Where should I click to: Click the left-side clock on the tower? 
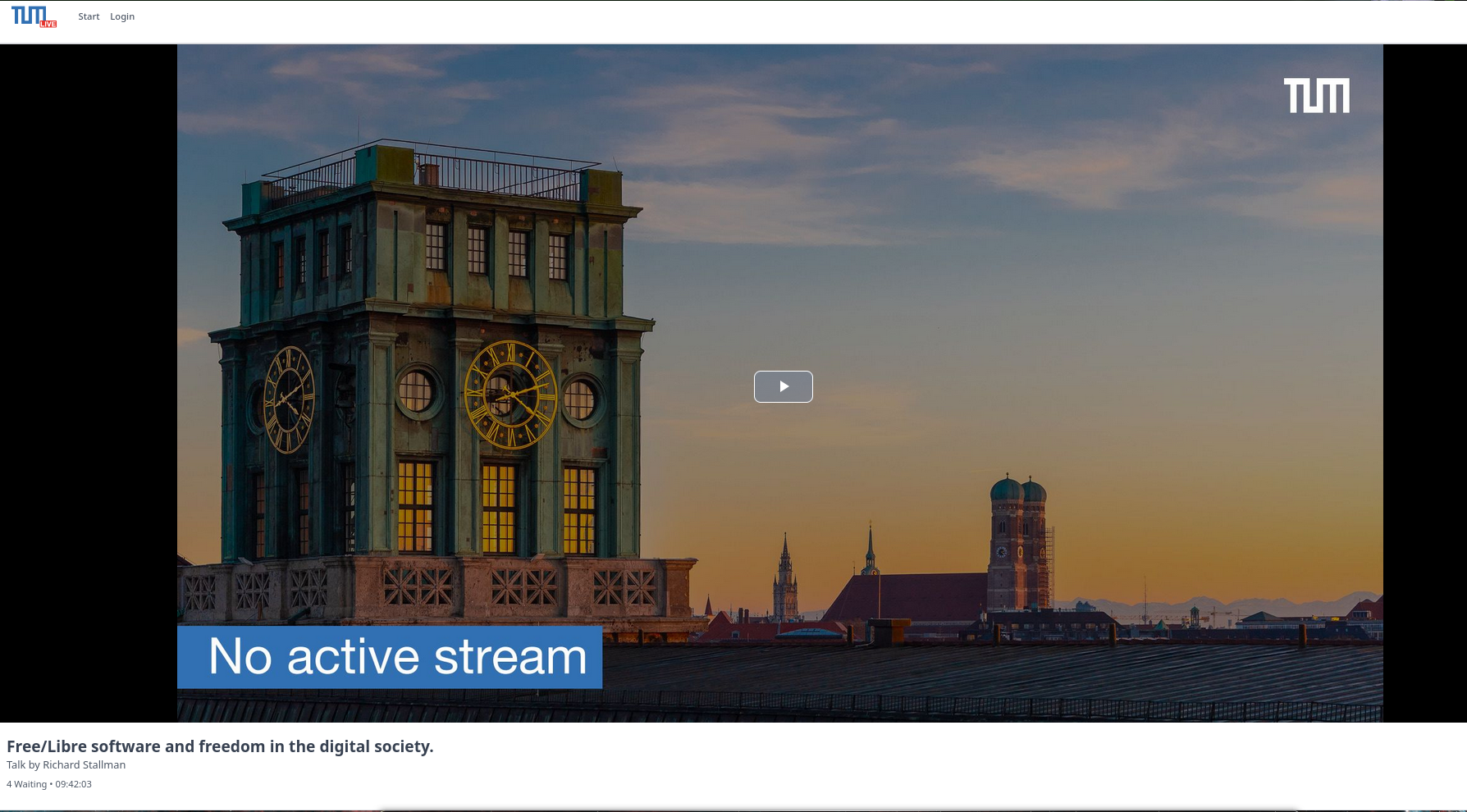tap(289, 399)
